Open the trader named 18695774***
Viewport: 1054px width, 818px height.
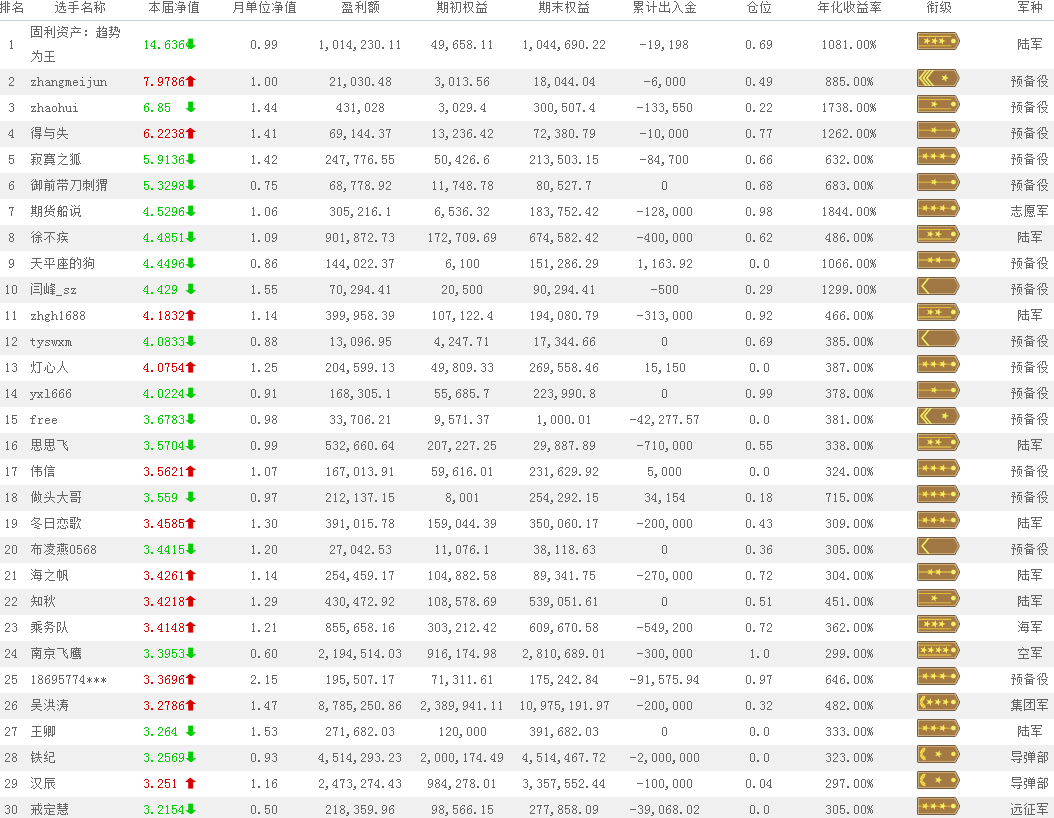[68, 680]
